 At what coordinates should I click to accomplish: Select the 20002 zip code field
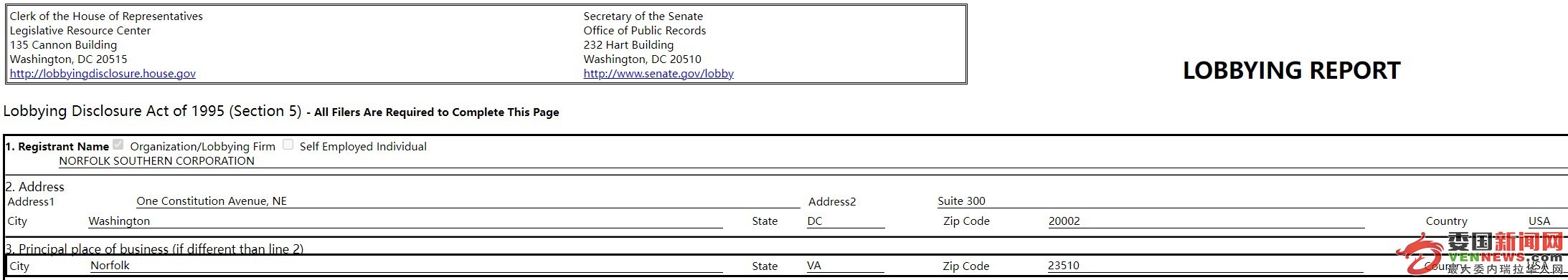pos(1206,221)
